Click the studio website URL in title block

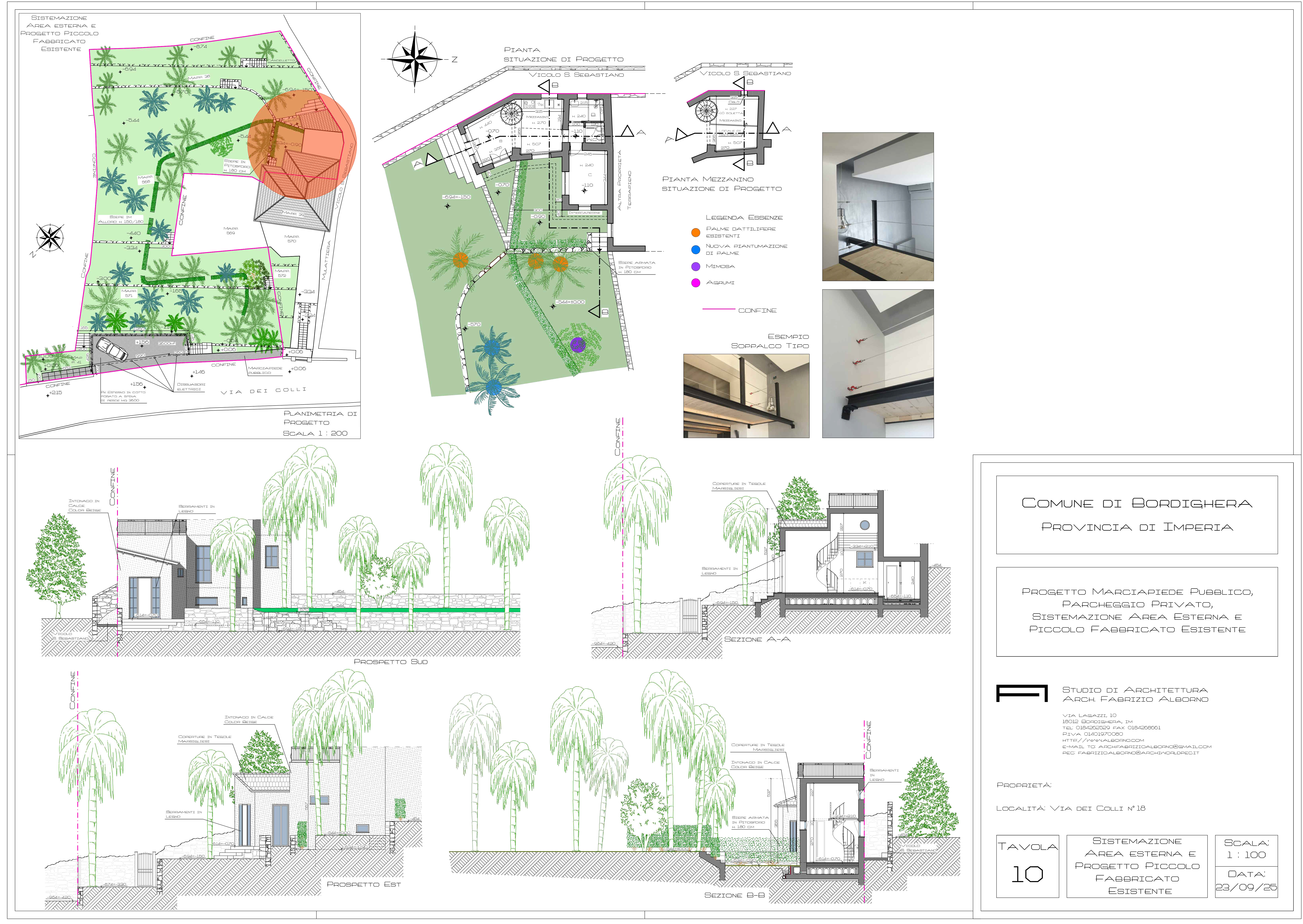coord(1103,740)
